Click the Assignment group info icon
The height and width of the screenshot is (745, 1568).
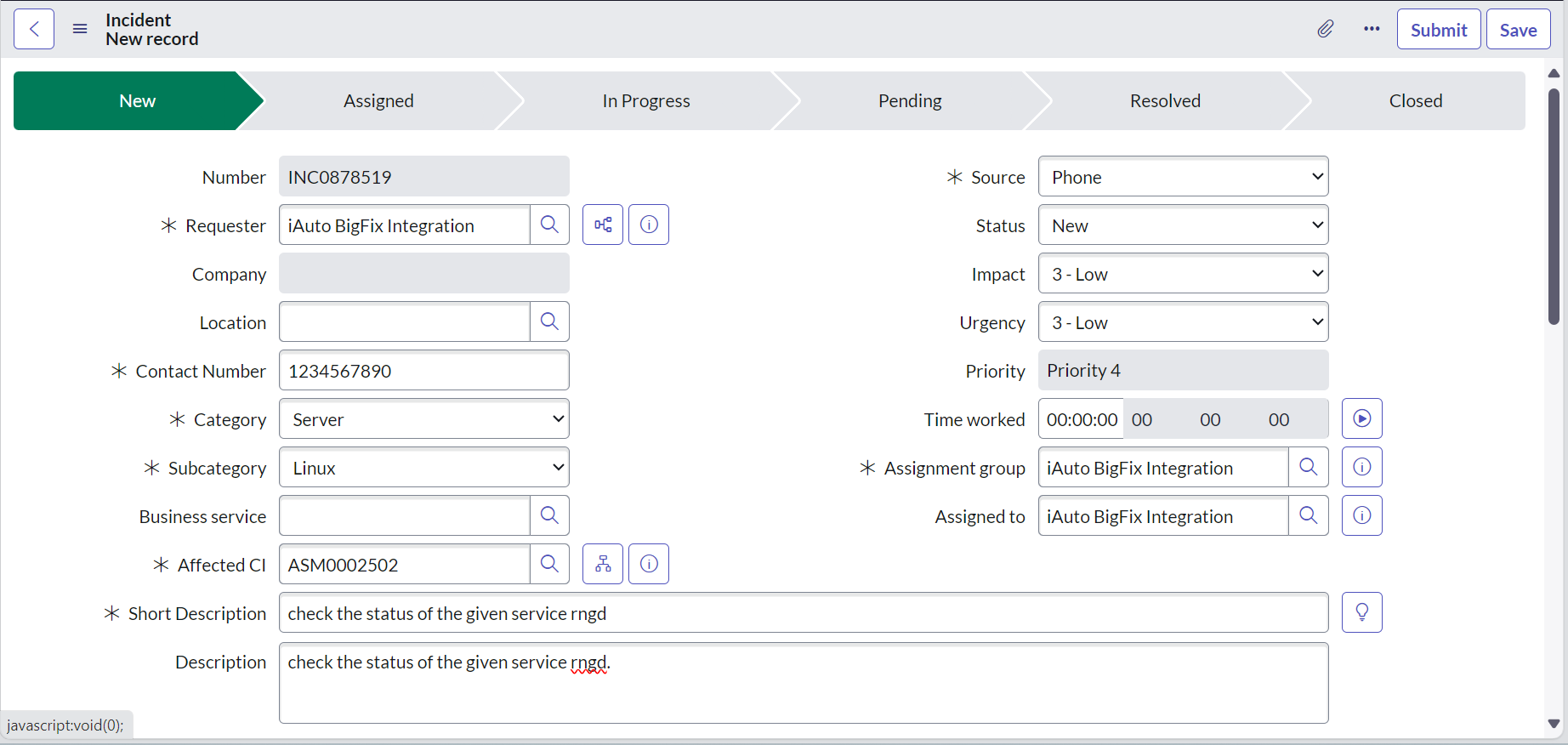1361,468
